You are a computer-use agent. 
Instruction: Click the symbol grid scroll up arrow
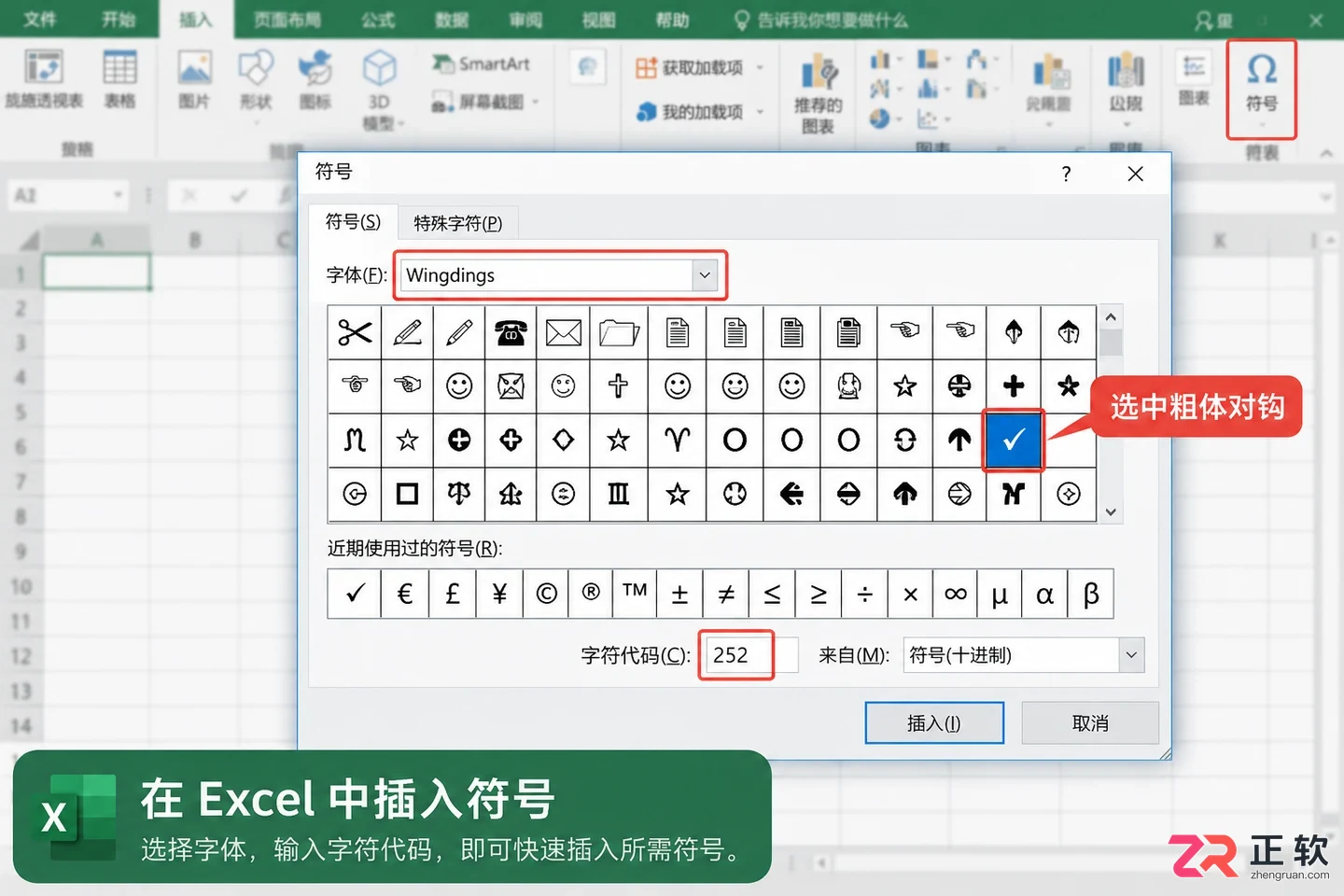[x=1111, y=317]
